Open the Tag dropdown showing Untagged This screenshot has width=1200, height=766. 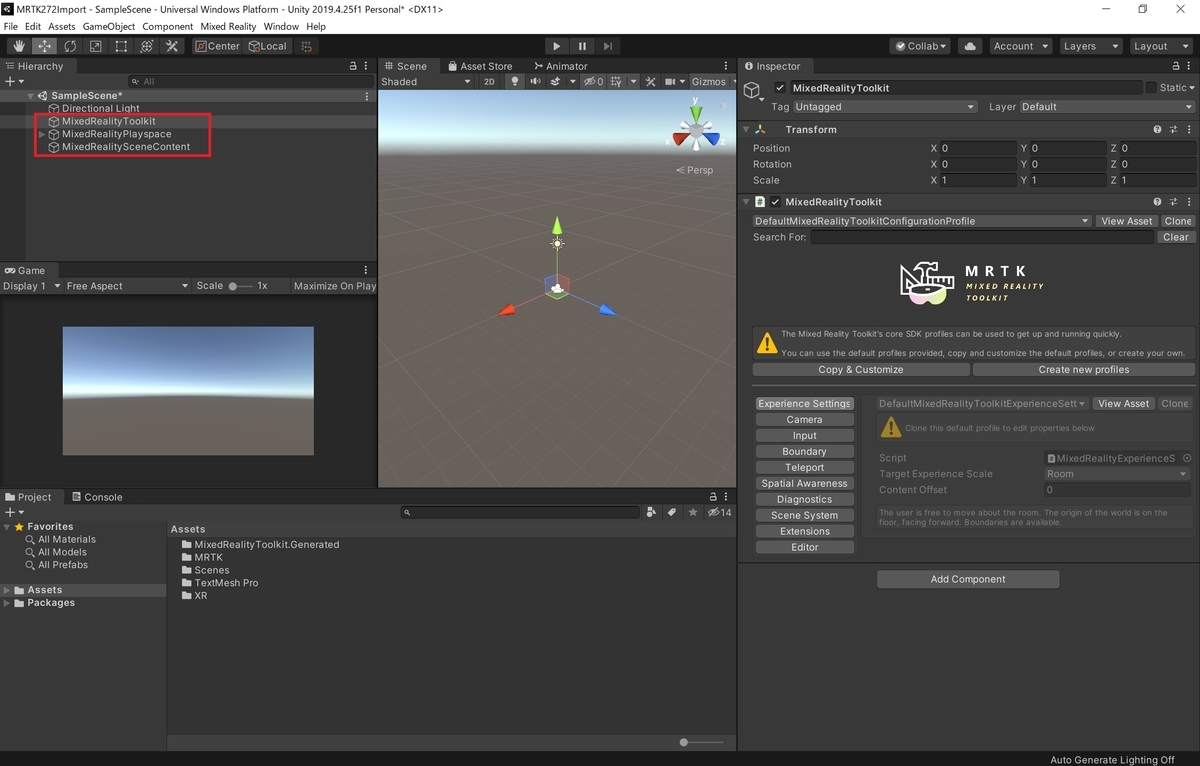pyautogui.click(x=885, y=107)
